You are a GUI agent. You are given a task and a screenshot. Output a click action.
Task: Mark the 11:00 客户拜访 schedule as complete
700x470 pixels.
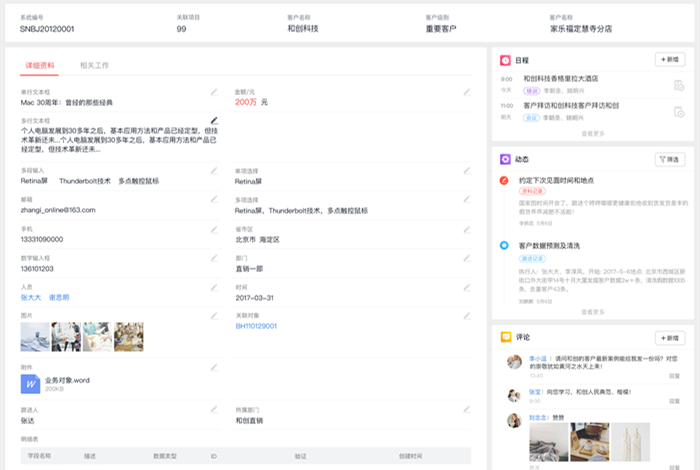click(678, 111)
